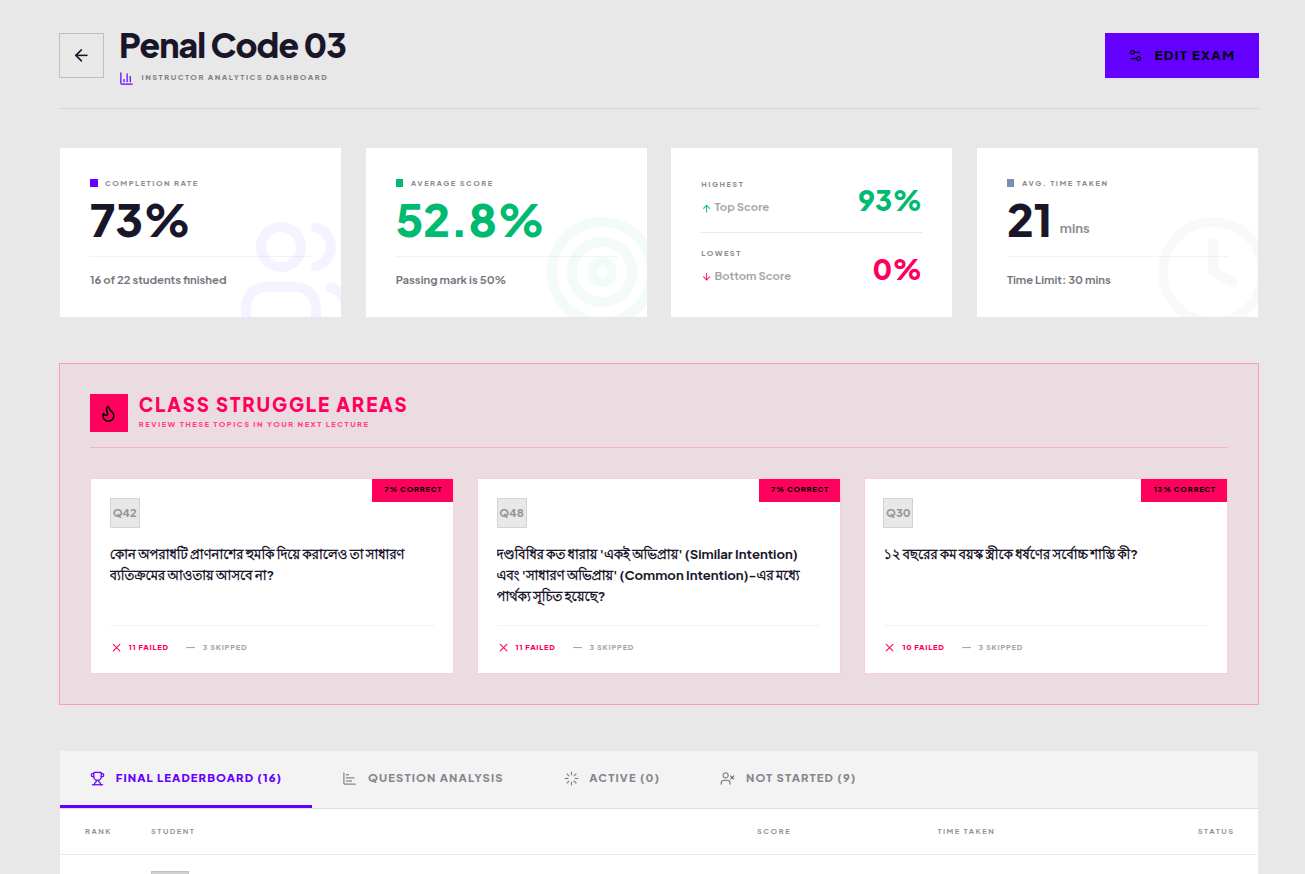Click the down arrow next to Bottom Score

click(x=706, y=277)
